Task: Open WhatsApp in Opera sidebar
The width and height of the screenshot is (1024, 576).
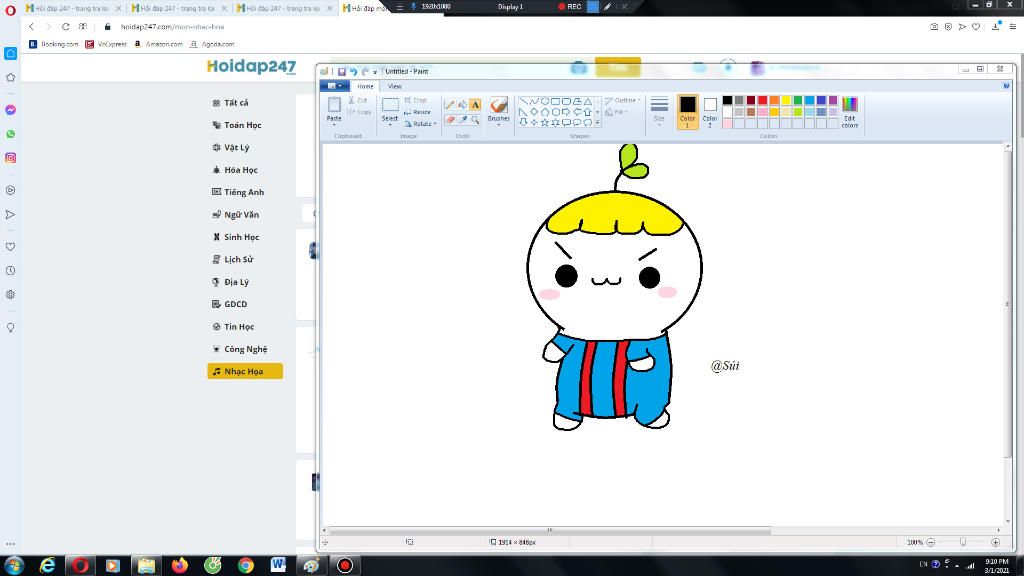Action: coord(10,134)
